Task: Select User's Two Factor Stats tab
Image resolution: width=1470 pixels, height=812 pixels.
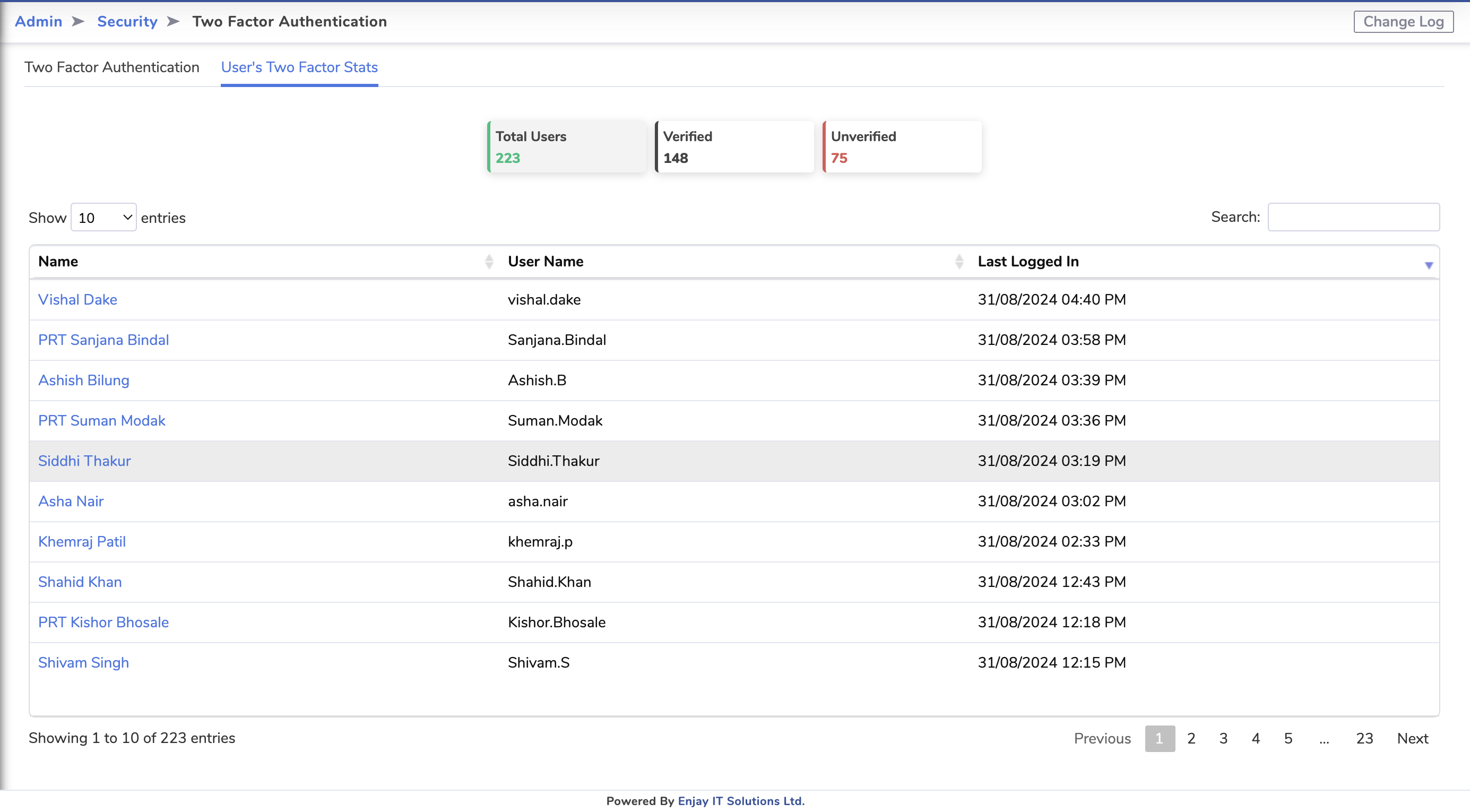Action: coord(299,67)
